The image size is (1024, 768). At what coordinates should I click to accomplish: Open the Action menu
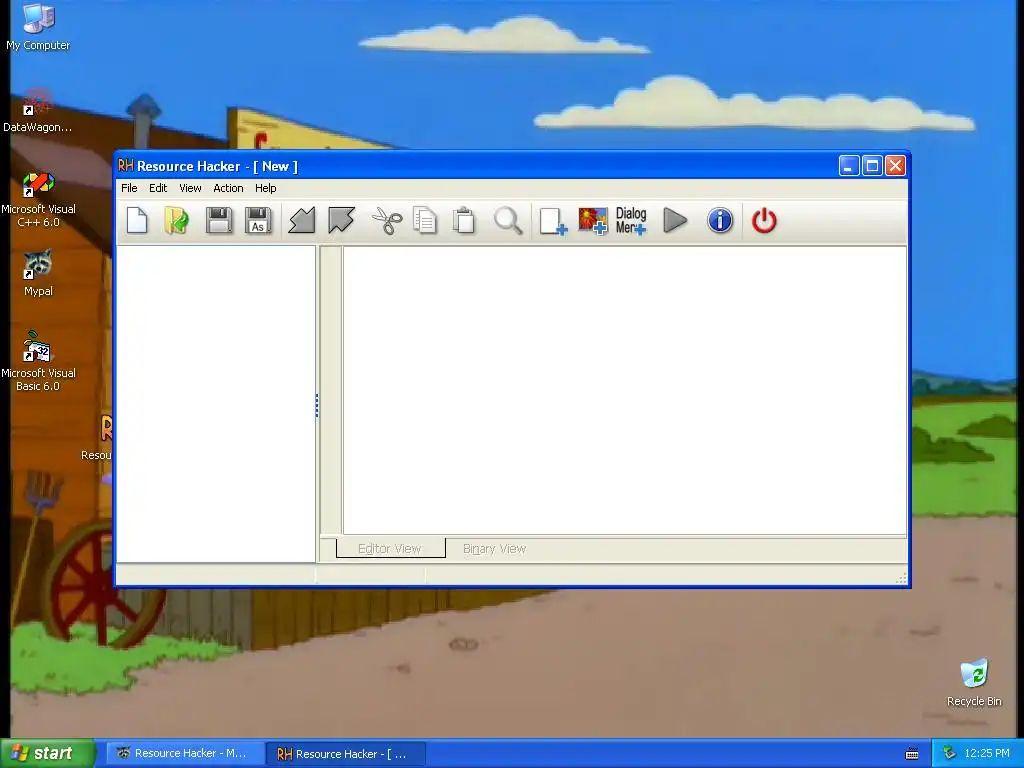pyautogui.click(x=228, y=188)
